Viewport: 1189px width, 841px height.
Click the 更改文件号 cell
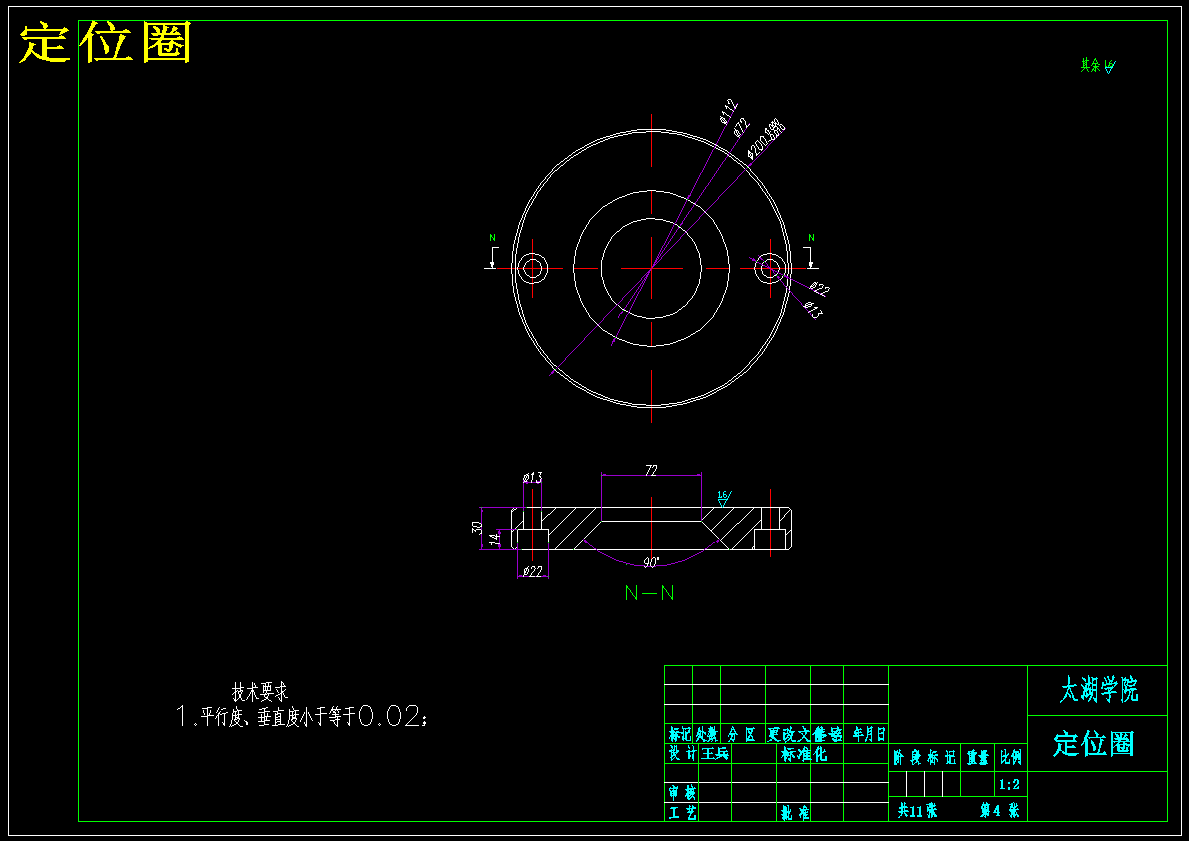(805, 734)
